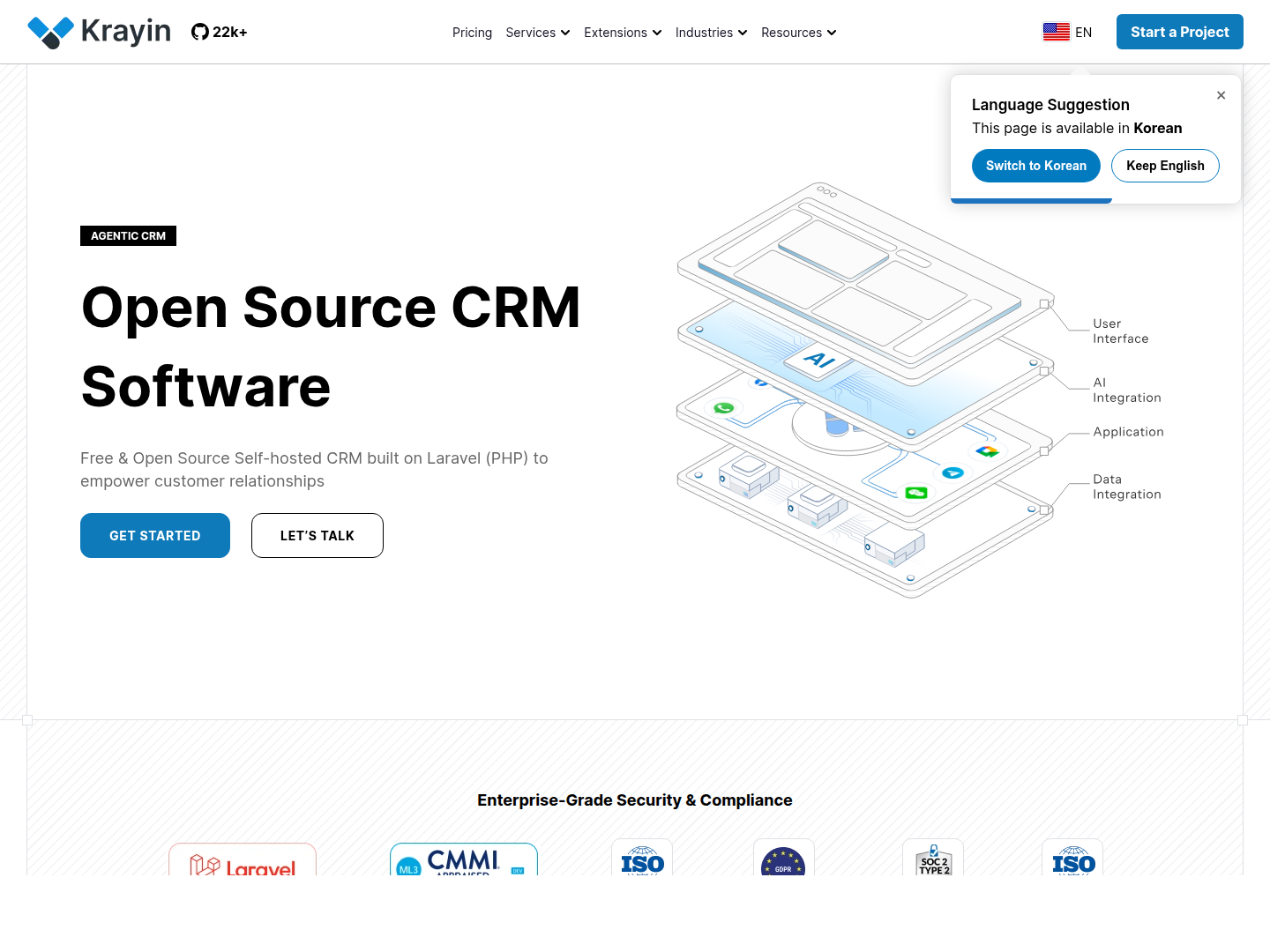
Task: Open the EN language selector
Action: [1067, 32]
